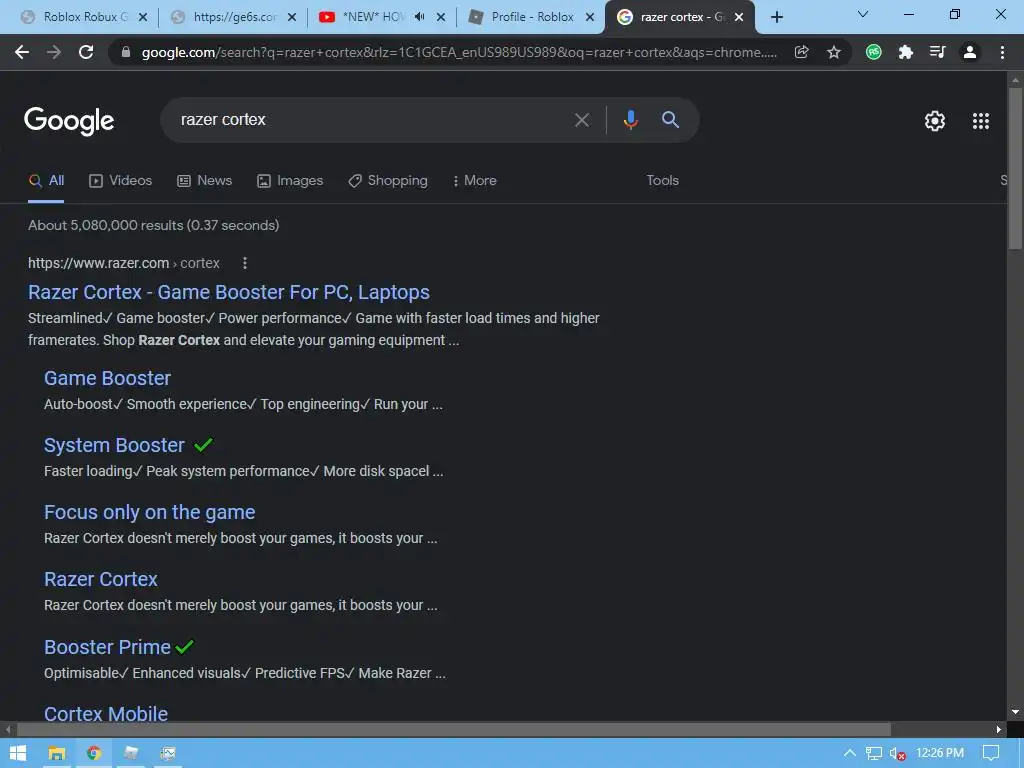Switch to Videos results
The height and width of the screenshot is (768, 1024).
pyautogui.click(x=120, y=180)
